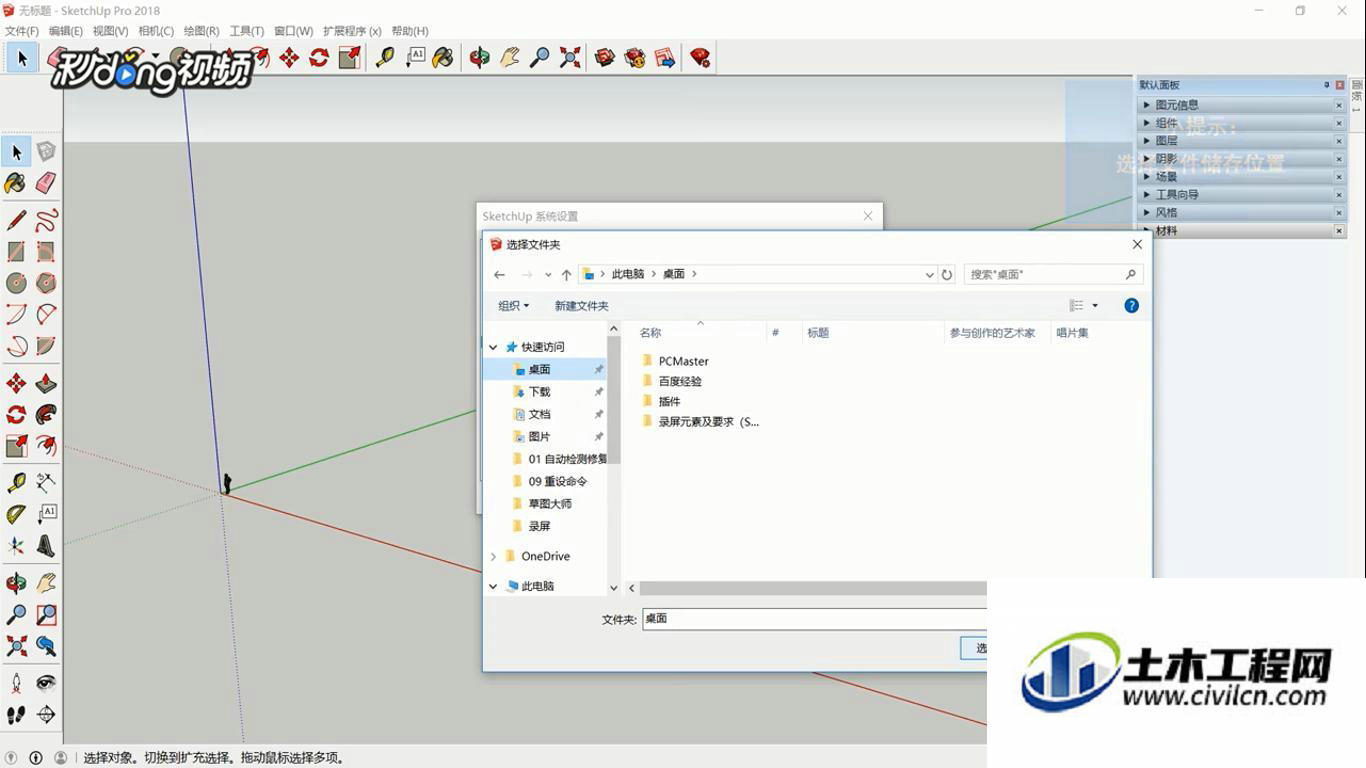1366x768 pixels.
Task: Select the Eraser tool in left toolbar
Action: (x=46, y=183)
